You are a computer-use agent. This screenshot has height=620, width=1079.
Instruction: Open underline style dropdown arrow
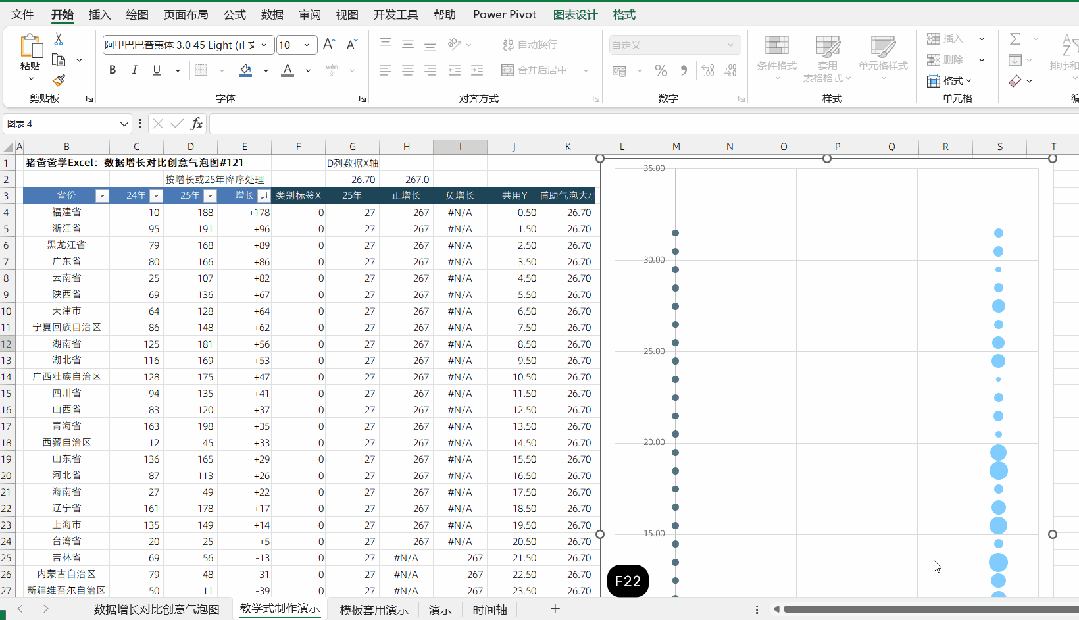coord(178,70)
